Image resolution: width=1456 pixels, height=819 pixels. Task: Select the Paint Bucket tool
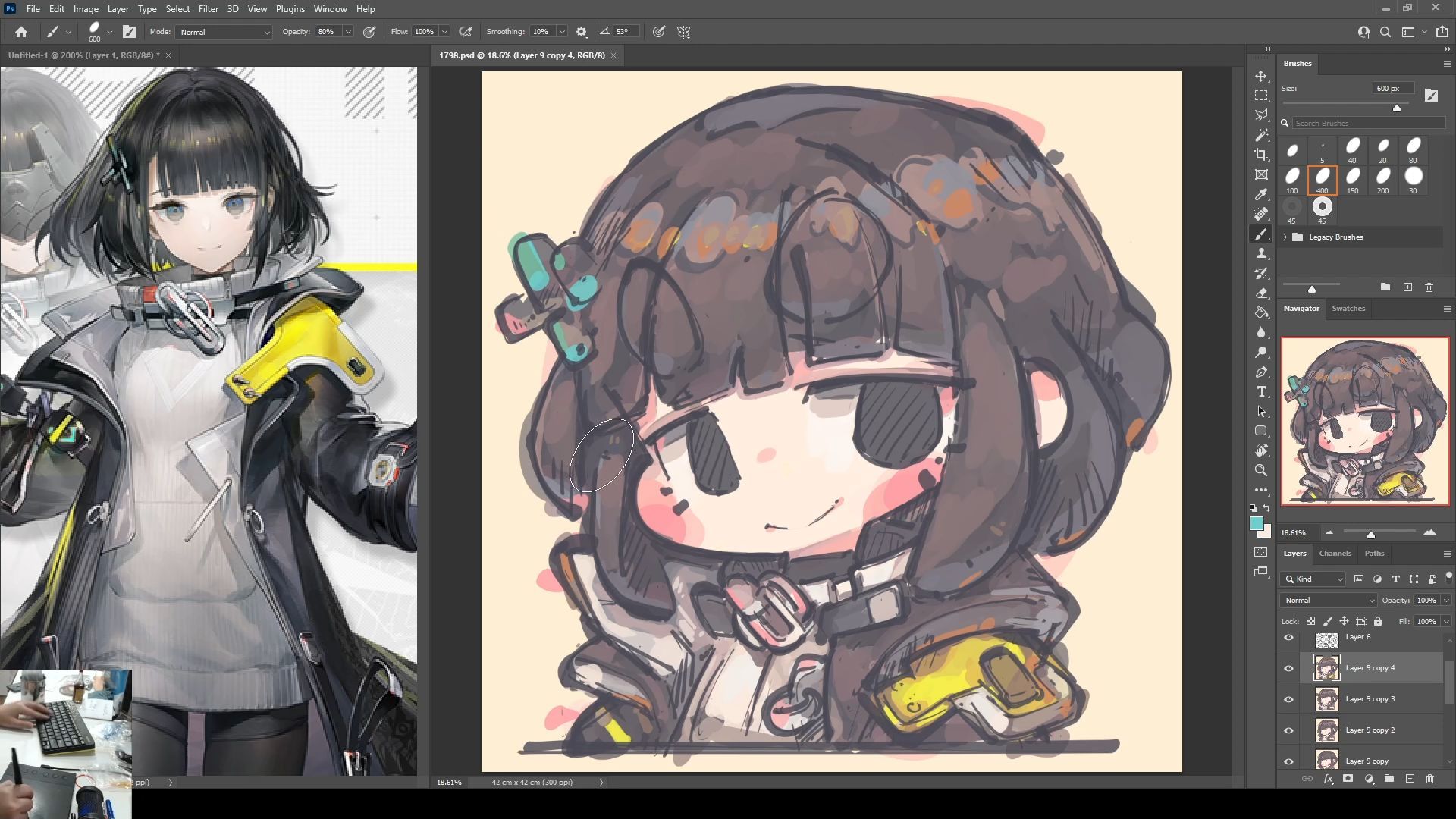click(1261, 313)
